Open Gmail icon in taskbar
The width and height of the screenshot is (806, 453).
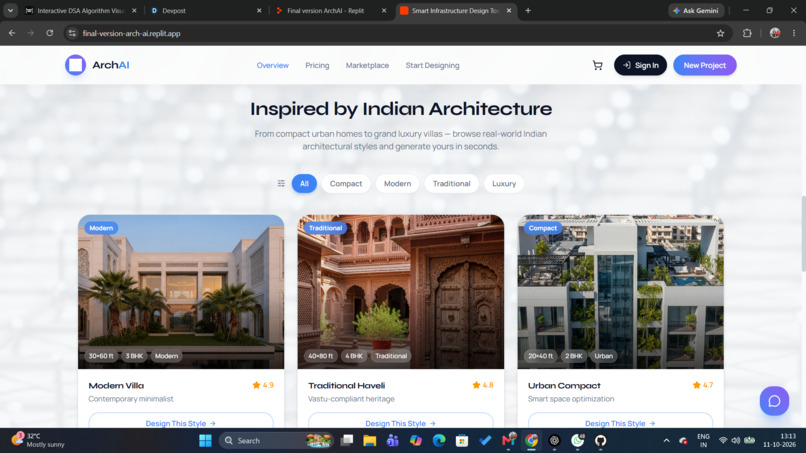pos(508,441)
